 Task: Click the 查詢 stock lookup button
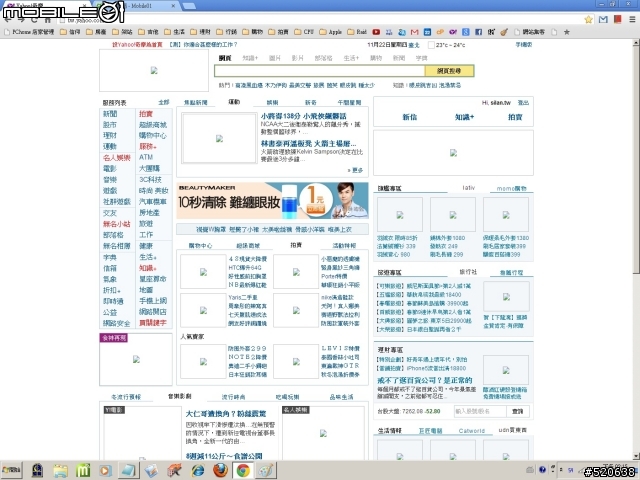(x=518, y=411)
